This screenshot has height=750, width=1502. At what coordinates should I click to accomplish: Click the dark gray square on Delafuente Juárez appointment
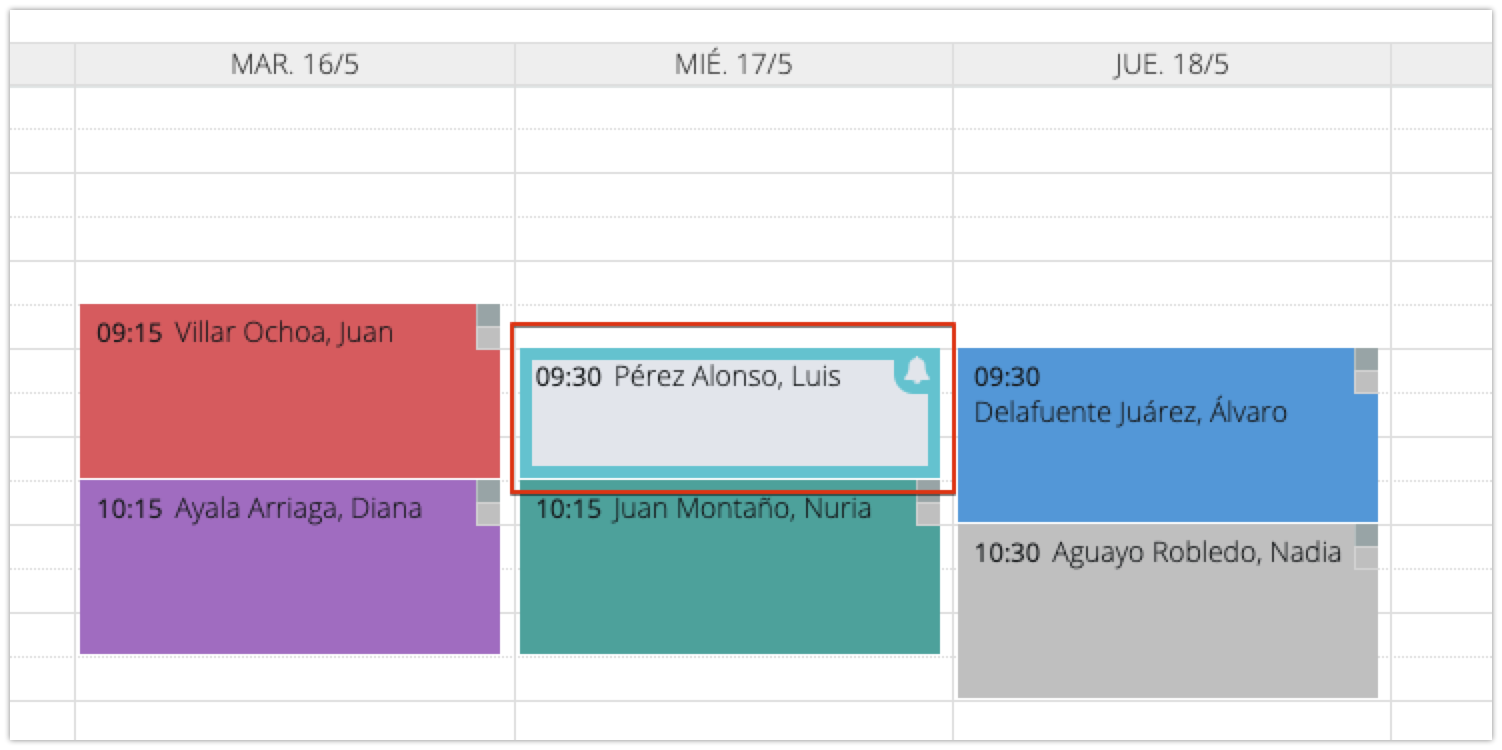tap(1366, 359)
